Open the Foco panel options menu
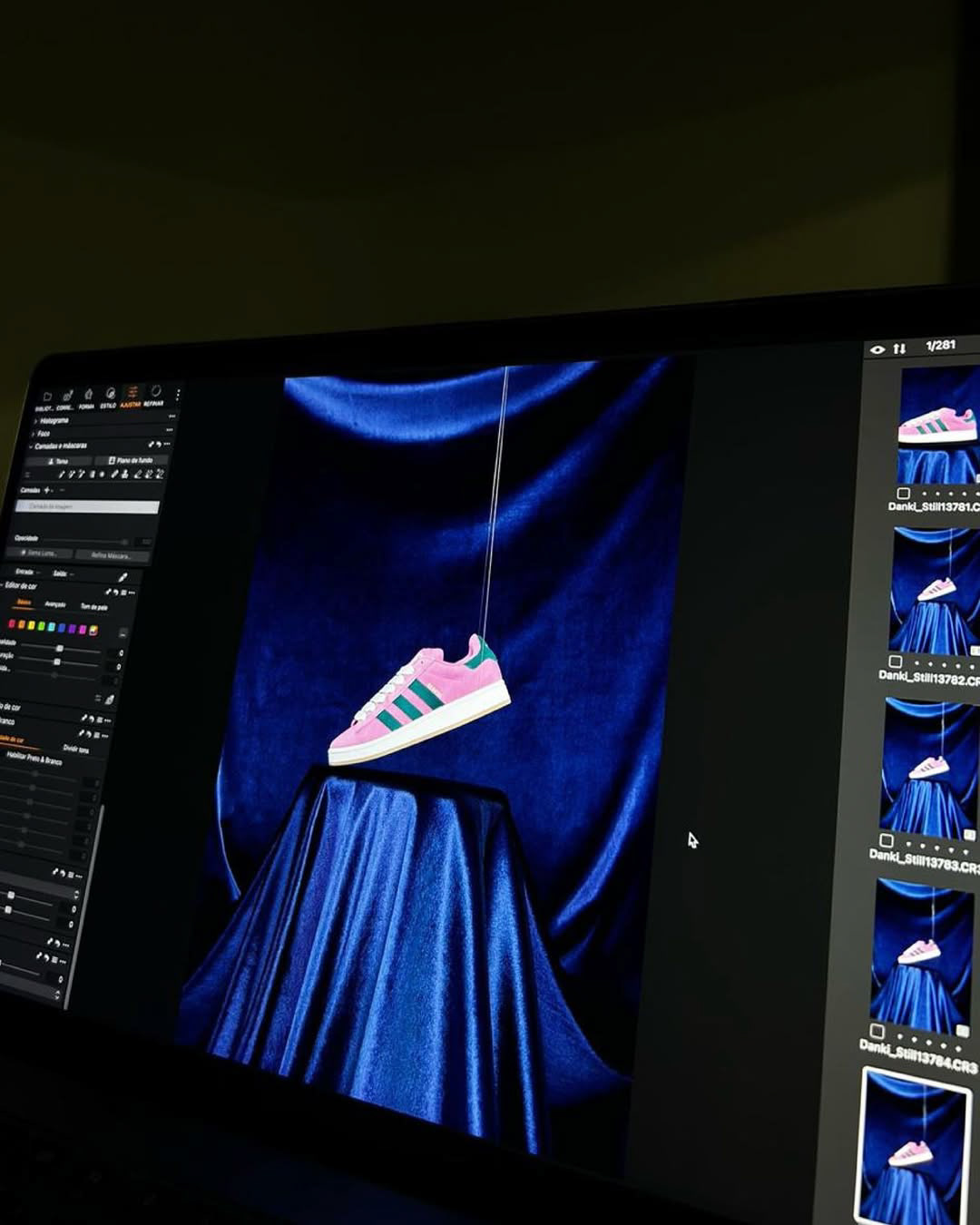The height and width of the screenshot is (1225, 980). [x=170, y=430]
